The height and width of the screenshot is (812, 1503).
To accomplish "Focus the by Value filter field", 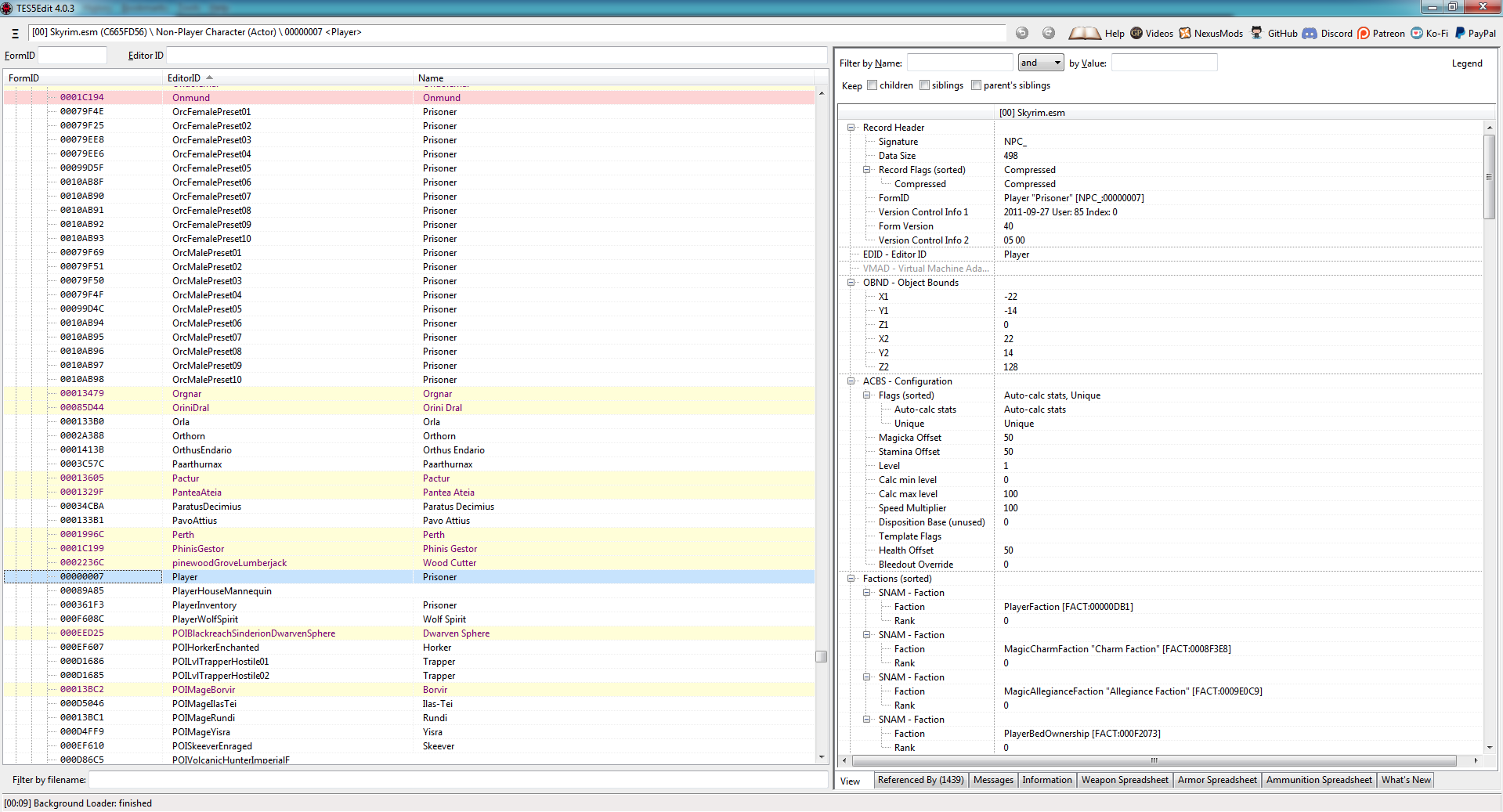I will 1164,63.
